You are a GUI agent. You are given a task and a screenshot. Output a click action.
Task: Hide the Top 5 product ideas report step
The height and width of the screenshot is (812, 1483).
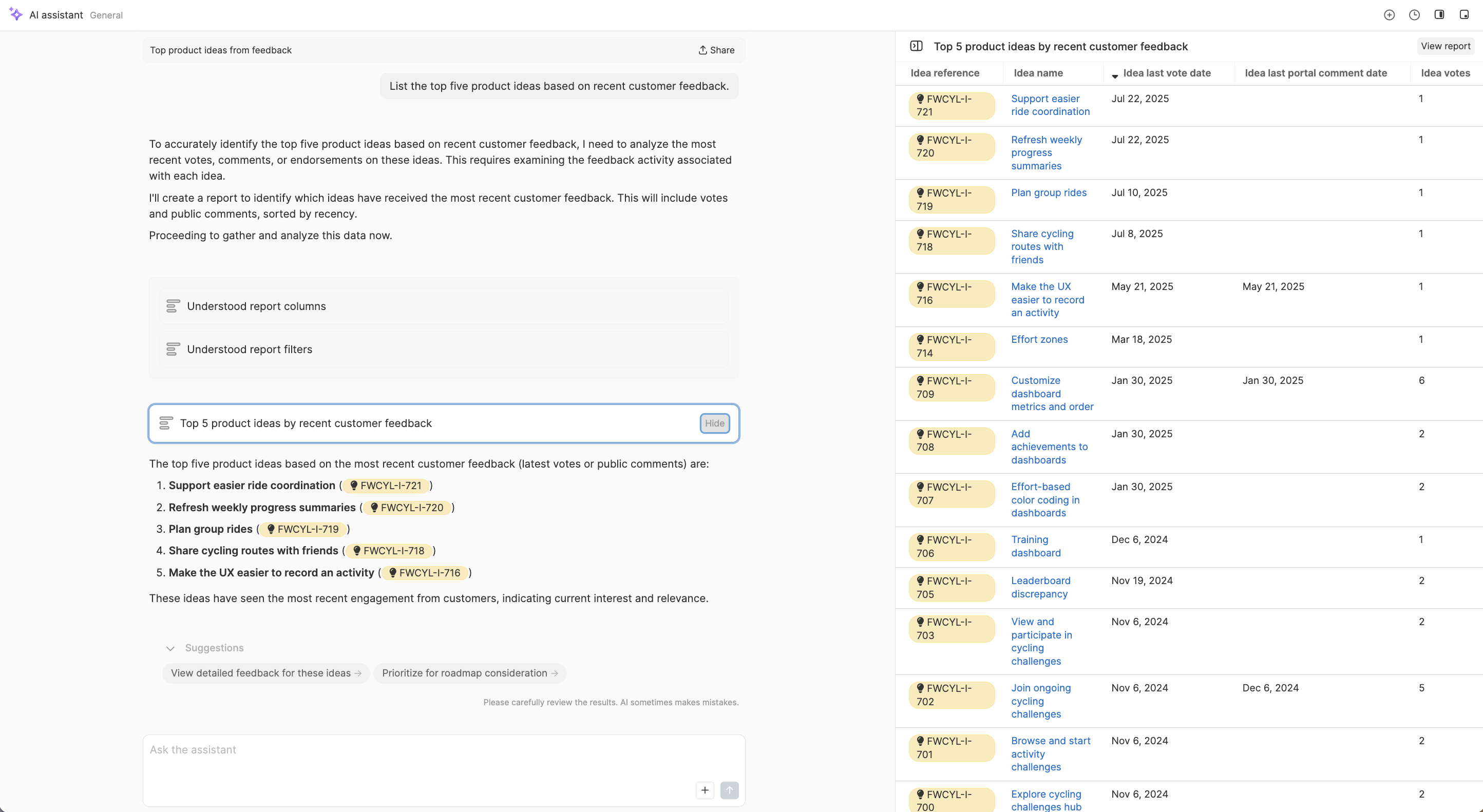click(714, 423)
